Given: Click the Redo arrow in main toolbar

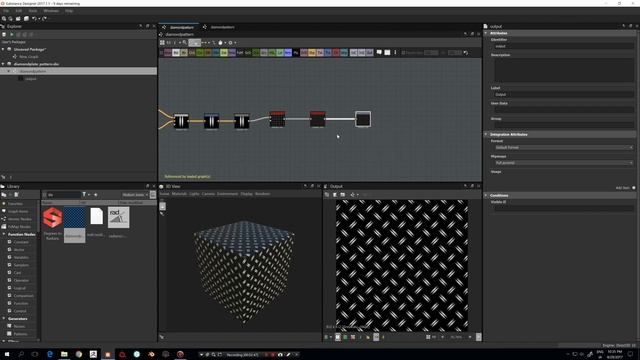Looking at the screenshot, I should coord(44,18).
